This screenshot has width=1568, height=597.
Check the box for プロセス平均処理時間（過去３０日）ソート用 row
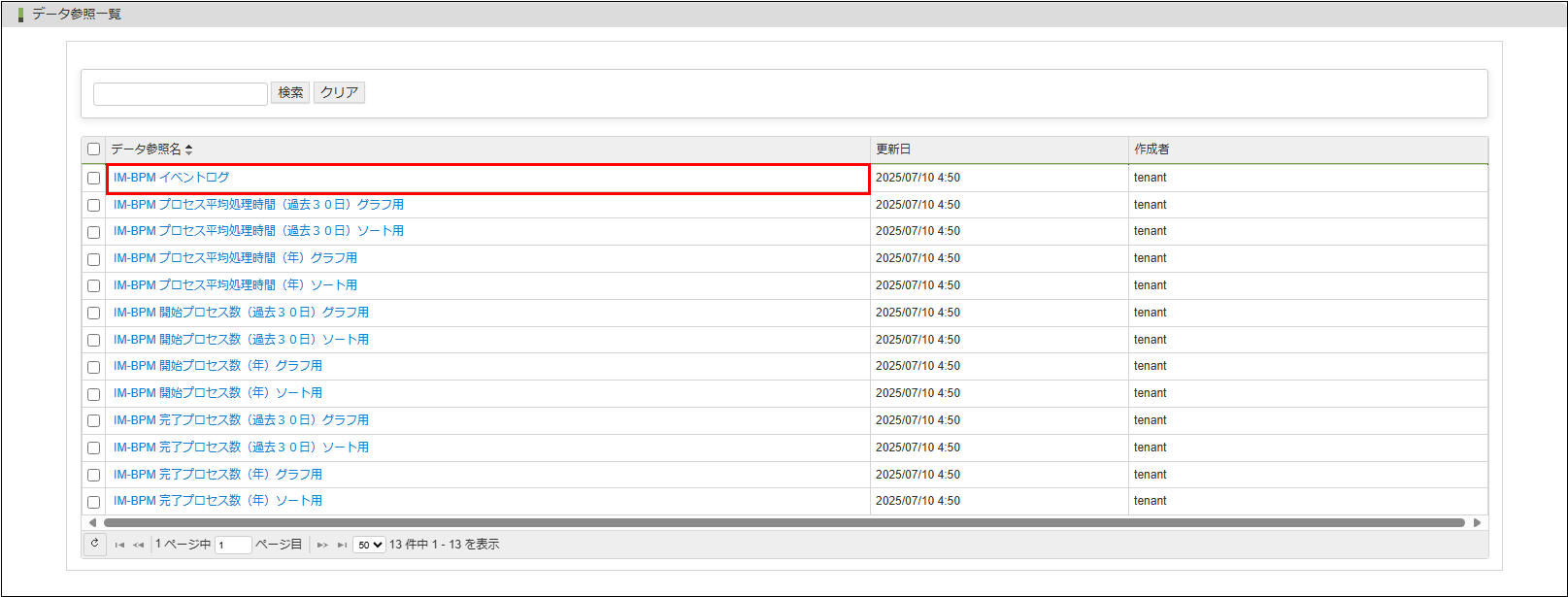click(x=94, y=232)
